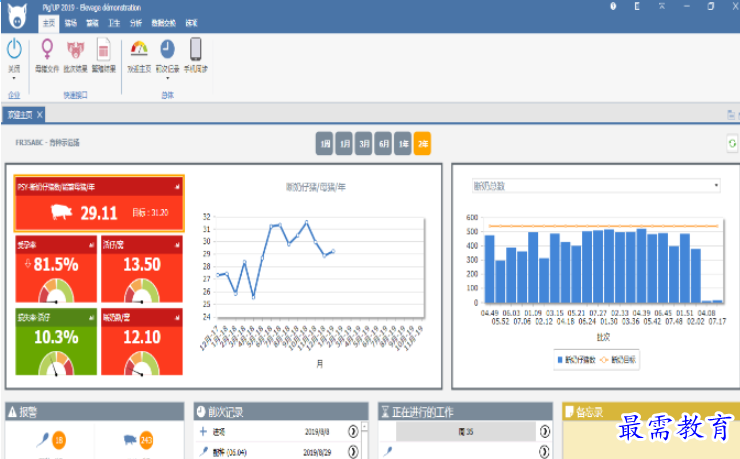
Task: Switch to the welcome page document tab
Action: 20,115
